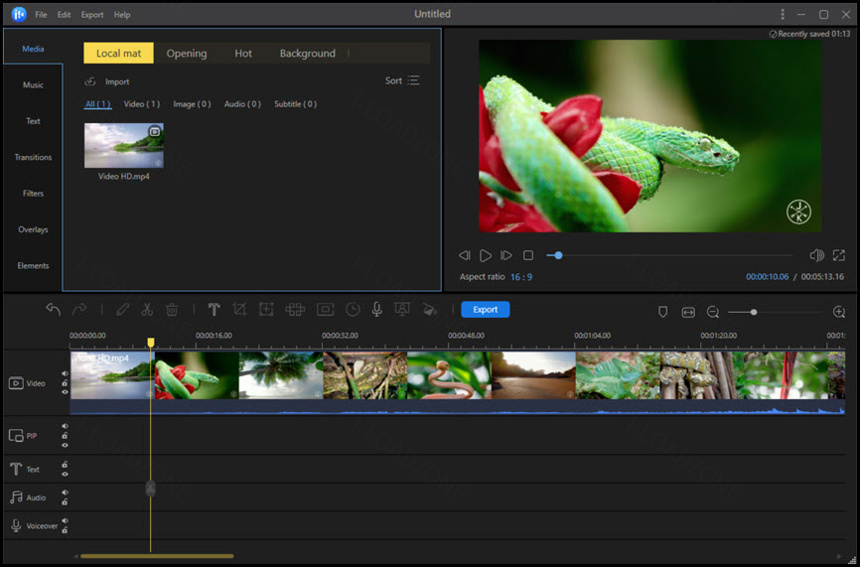Add a marker with shield icon
Screen dimensions: 860x567
[663, 312]
